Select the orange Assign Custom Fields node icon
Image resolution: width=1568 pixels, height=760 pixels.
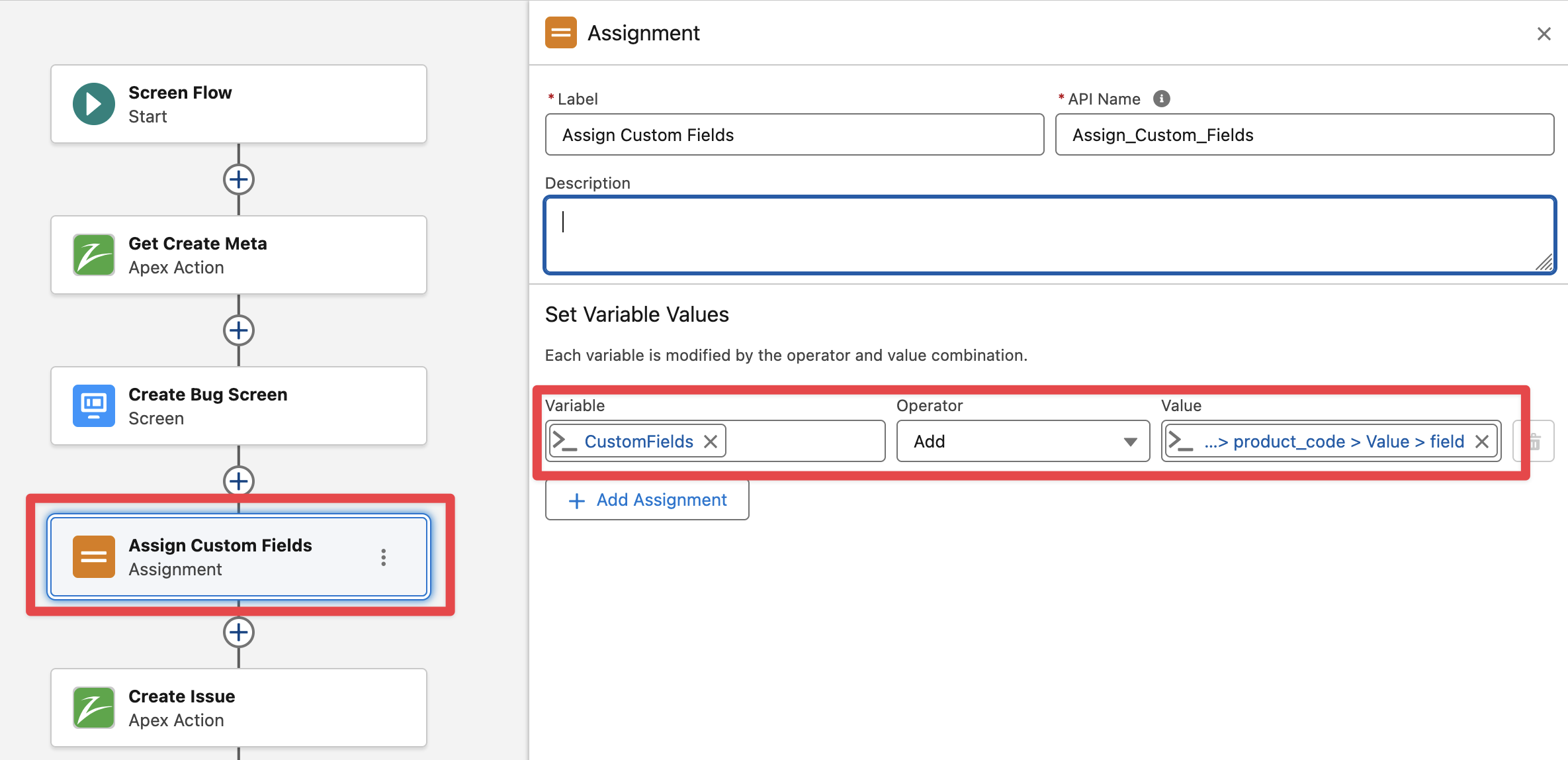93,557
